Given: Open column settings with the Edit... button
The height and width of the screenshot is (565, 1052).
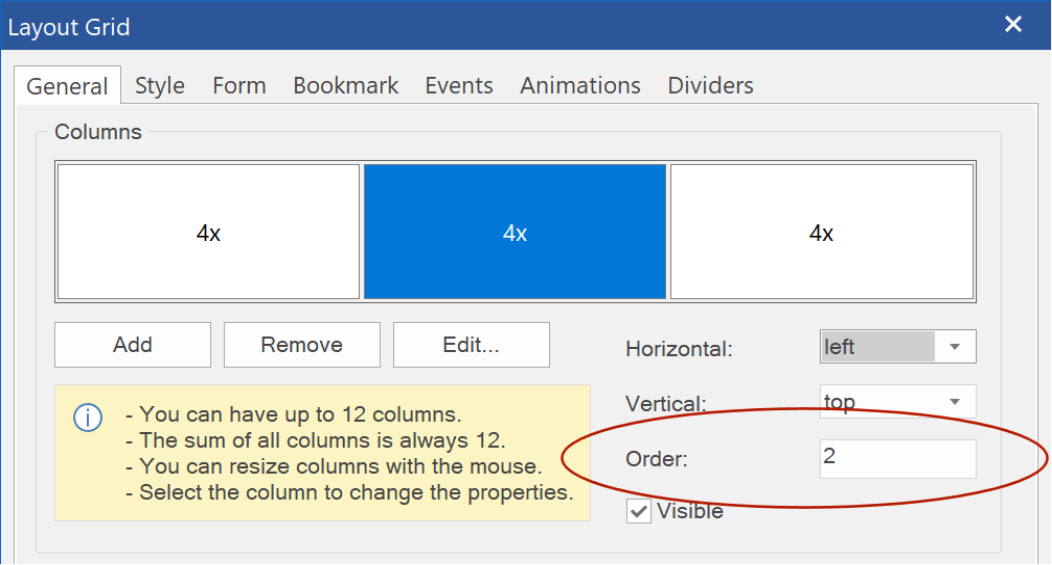Looking at the screenshot, I should tap(471, 345).
